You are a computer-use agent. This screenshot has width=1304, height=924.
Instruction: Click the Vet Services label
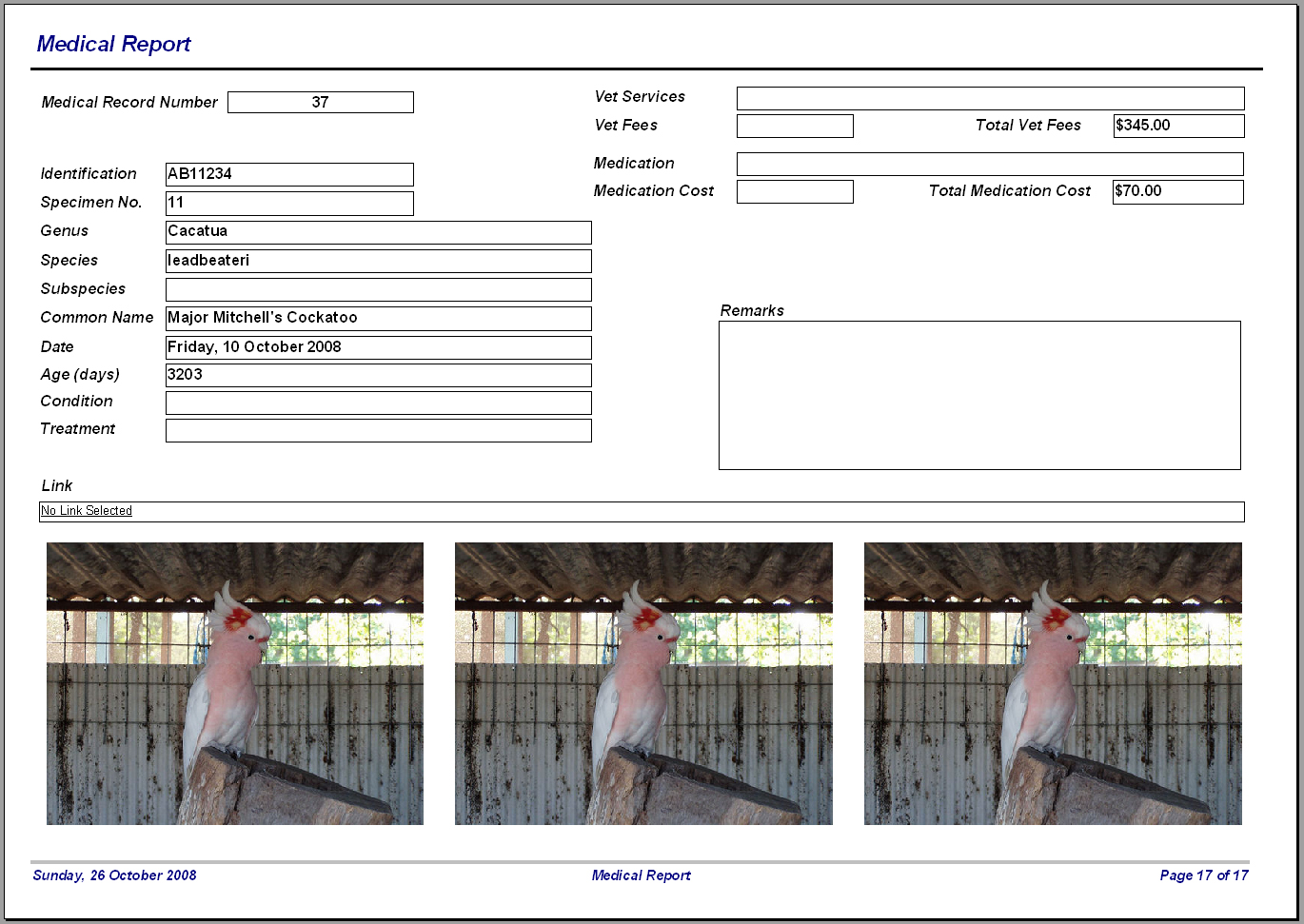coord(640,96)
